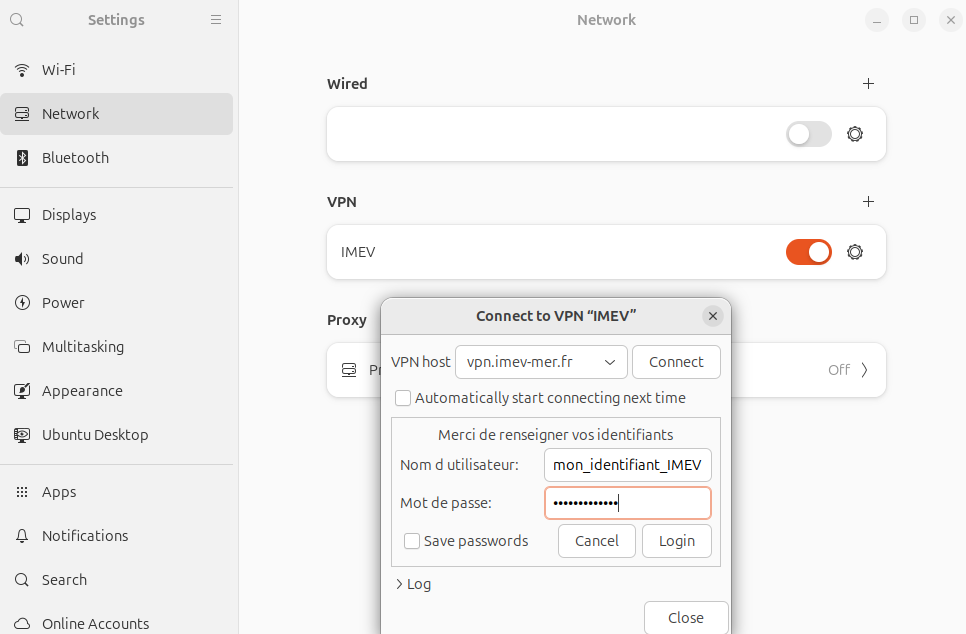Expand the Log section
This screenshot has height=634, width=966.
coord(413,584)
